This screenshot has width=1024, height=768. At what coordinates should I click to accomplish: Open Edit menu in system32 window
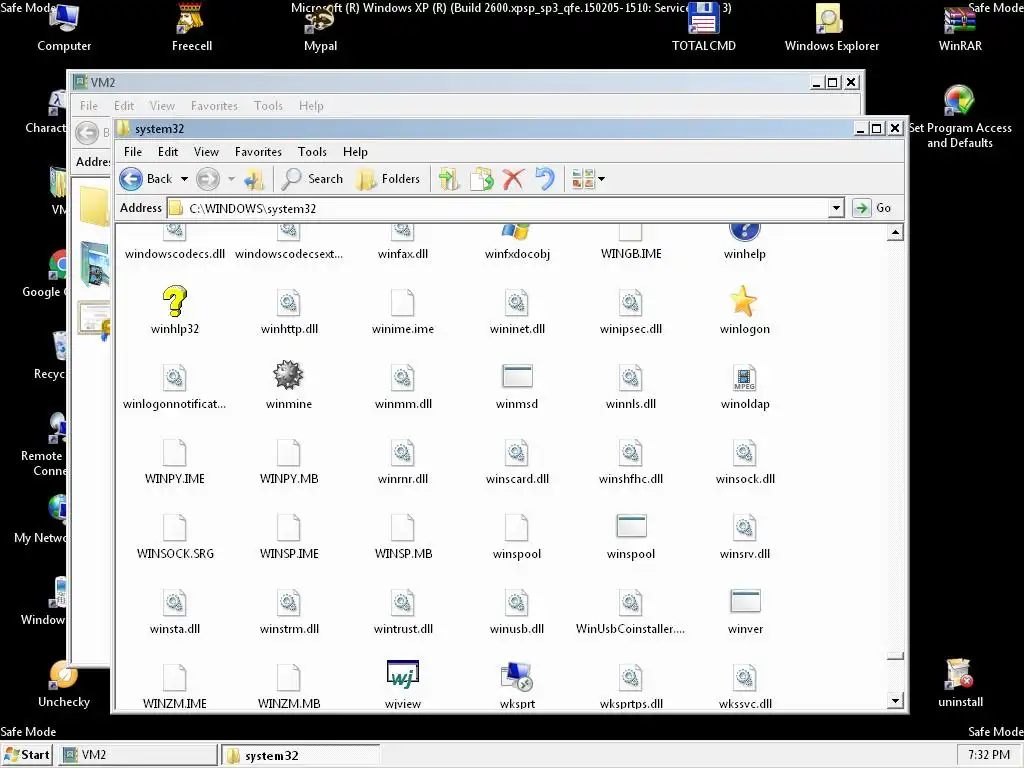(168, 152)
